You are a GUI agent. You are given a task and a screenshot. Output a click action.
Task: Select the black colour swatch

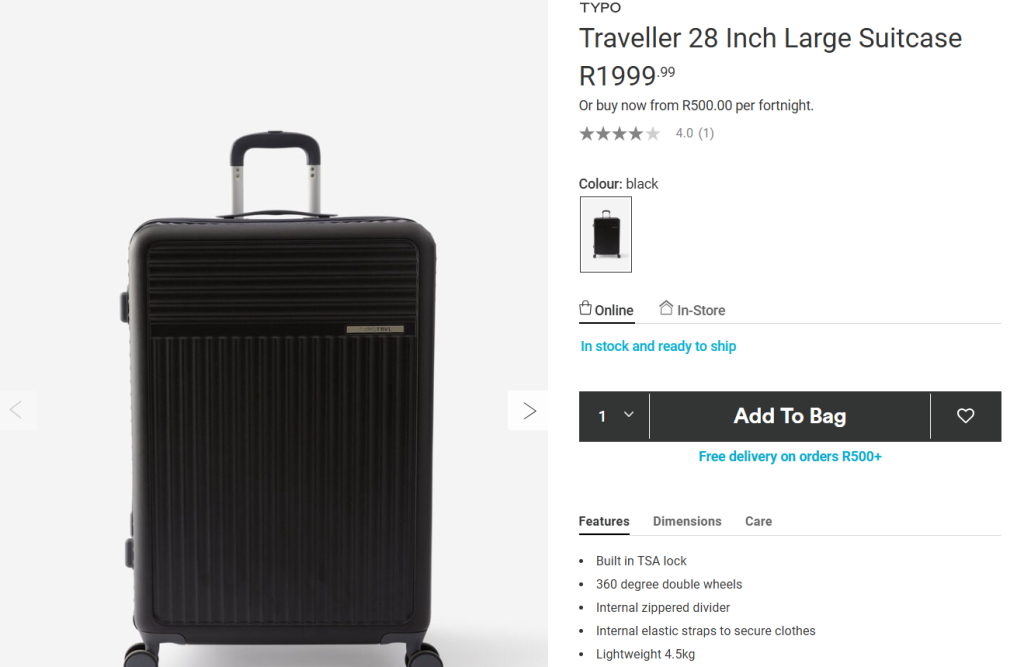(x=606, y=234)
